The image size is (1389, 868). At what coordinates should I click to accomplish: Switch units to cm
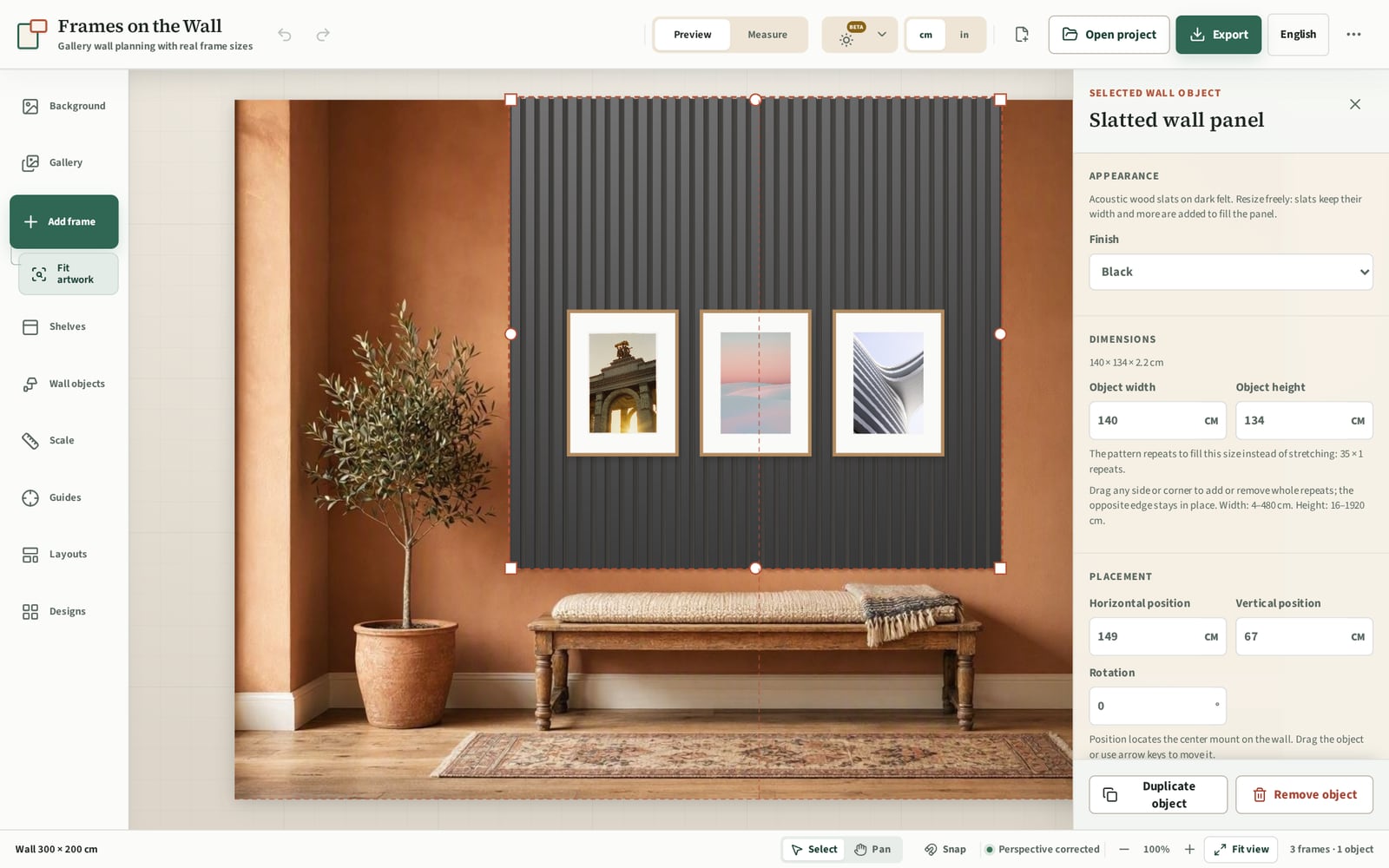pos(925,35)
